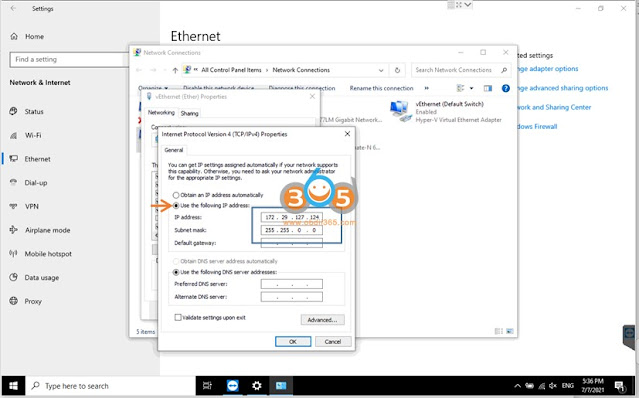Select vEthernet (Default Switch) adapter
639x398 pixels.
pos(446,112)
